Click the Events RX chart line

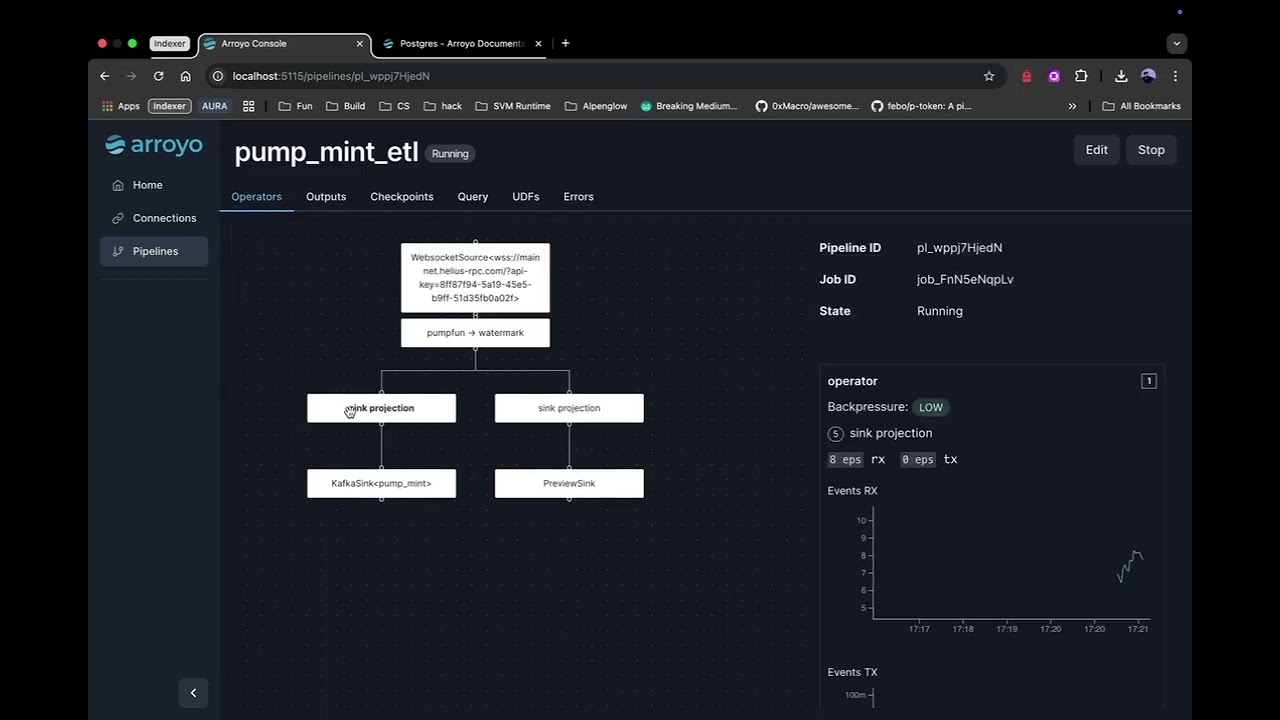coord(1130,565)
